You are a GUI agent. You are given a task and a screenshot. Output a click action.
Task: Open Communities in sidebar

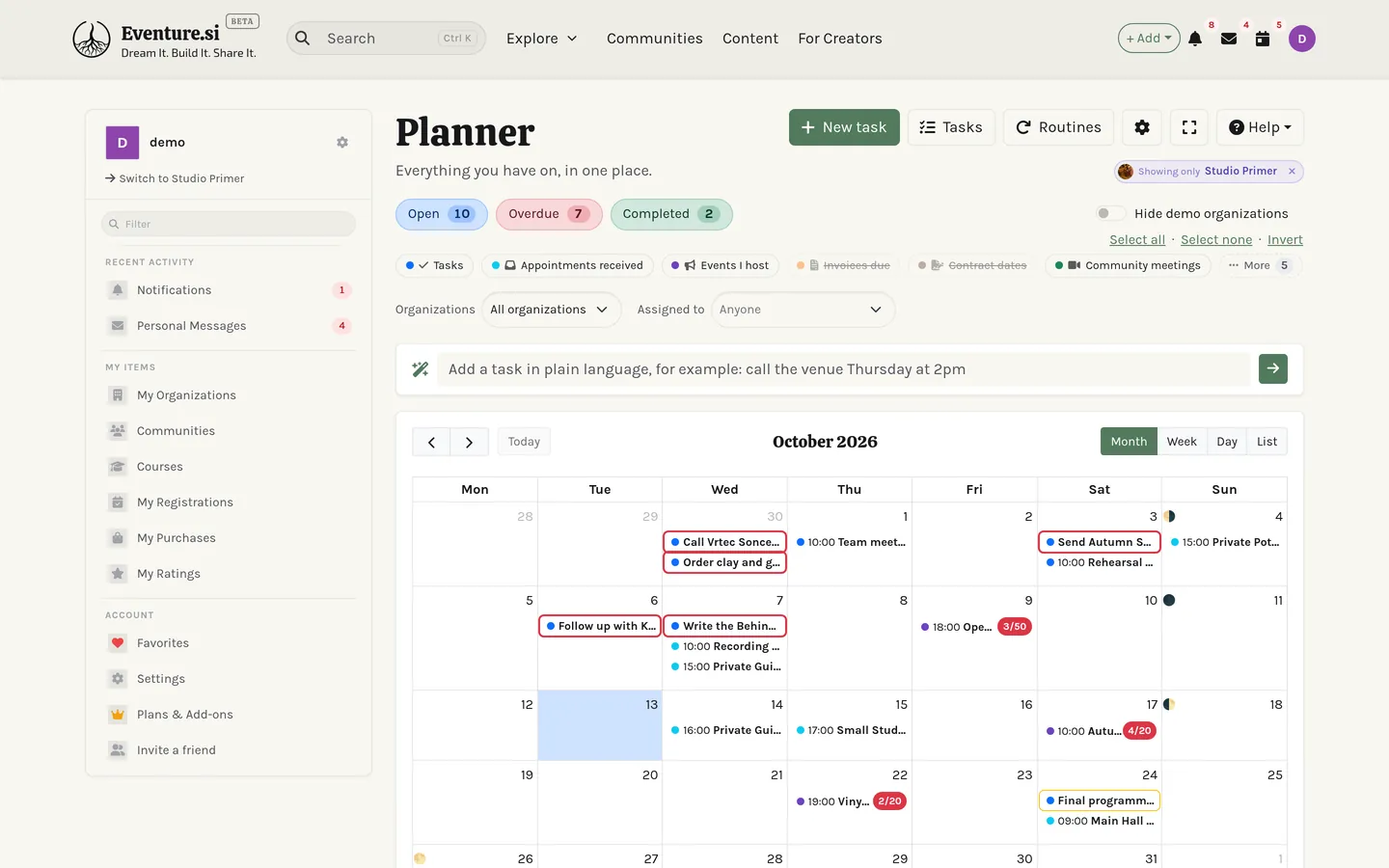click(229, 431)
